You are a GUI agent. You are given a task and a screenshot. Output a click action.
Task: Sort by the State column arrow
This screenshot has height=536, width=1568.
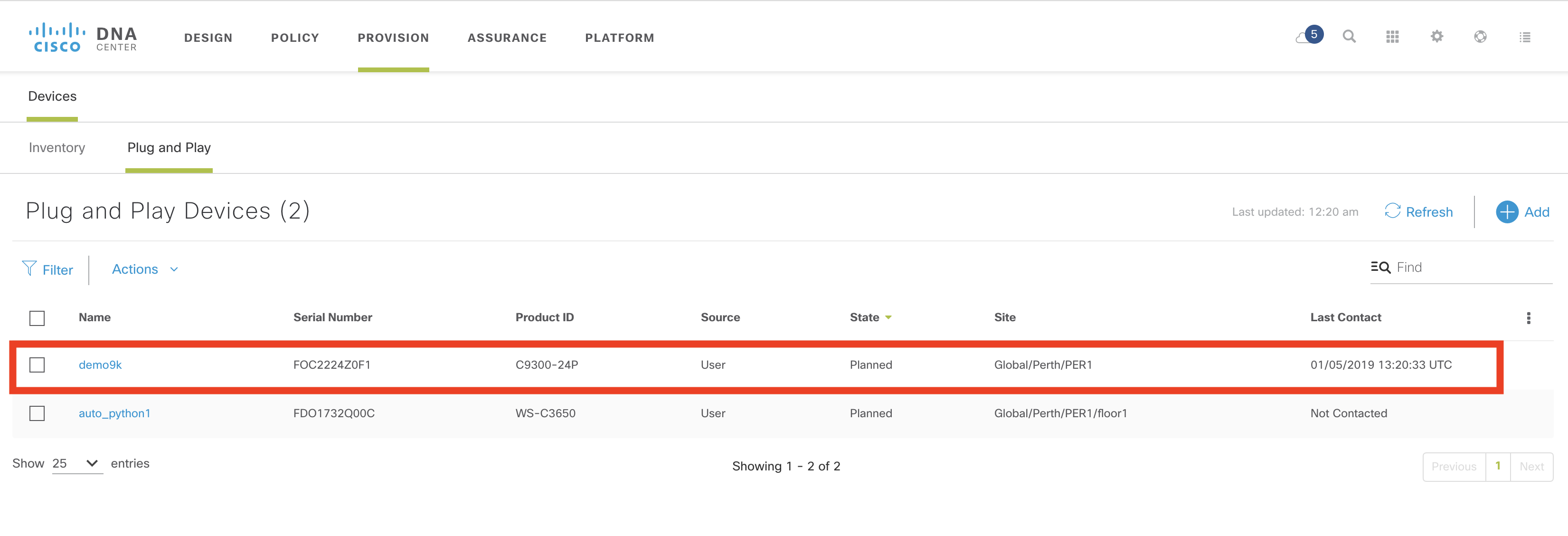(888, 318)
